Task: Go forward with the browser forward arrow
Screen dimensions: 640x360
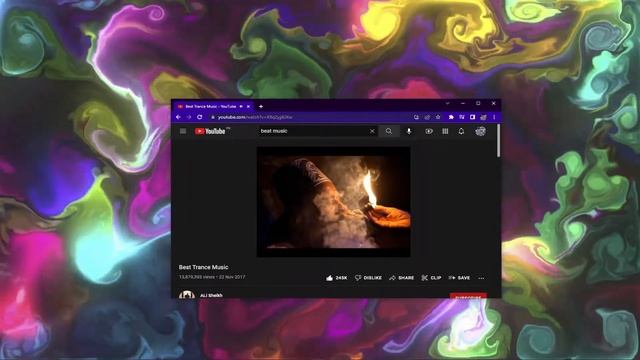Action: 189,117
